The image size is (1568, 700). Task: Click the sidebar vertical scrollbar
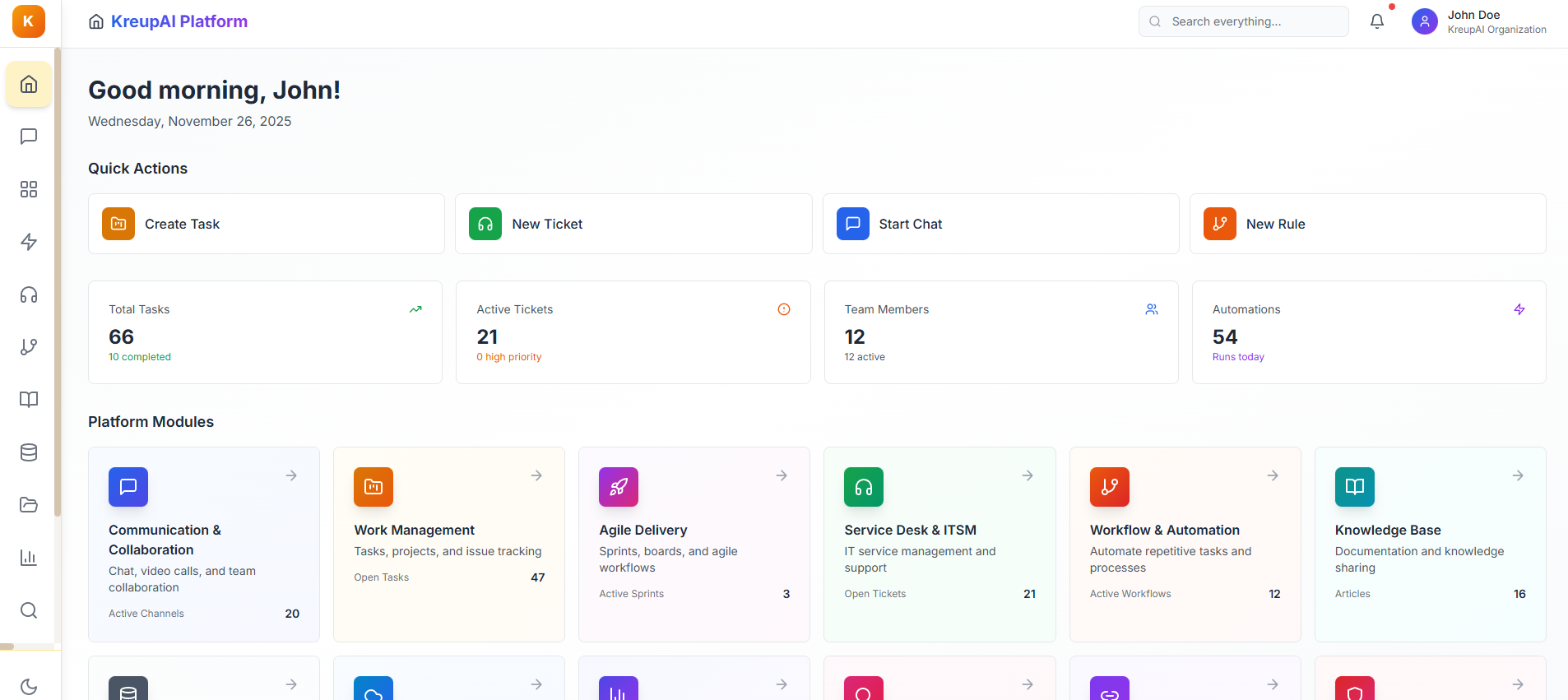coord(58,281)
